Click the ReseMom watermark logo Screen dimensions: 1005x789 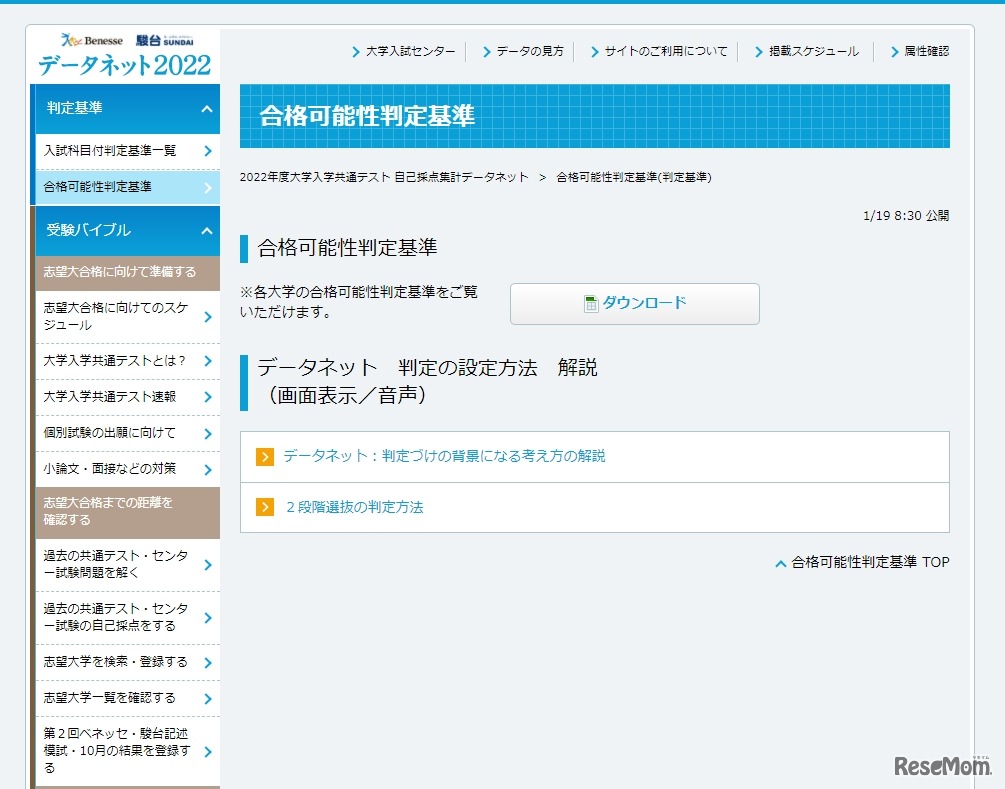tap(941, 766)
